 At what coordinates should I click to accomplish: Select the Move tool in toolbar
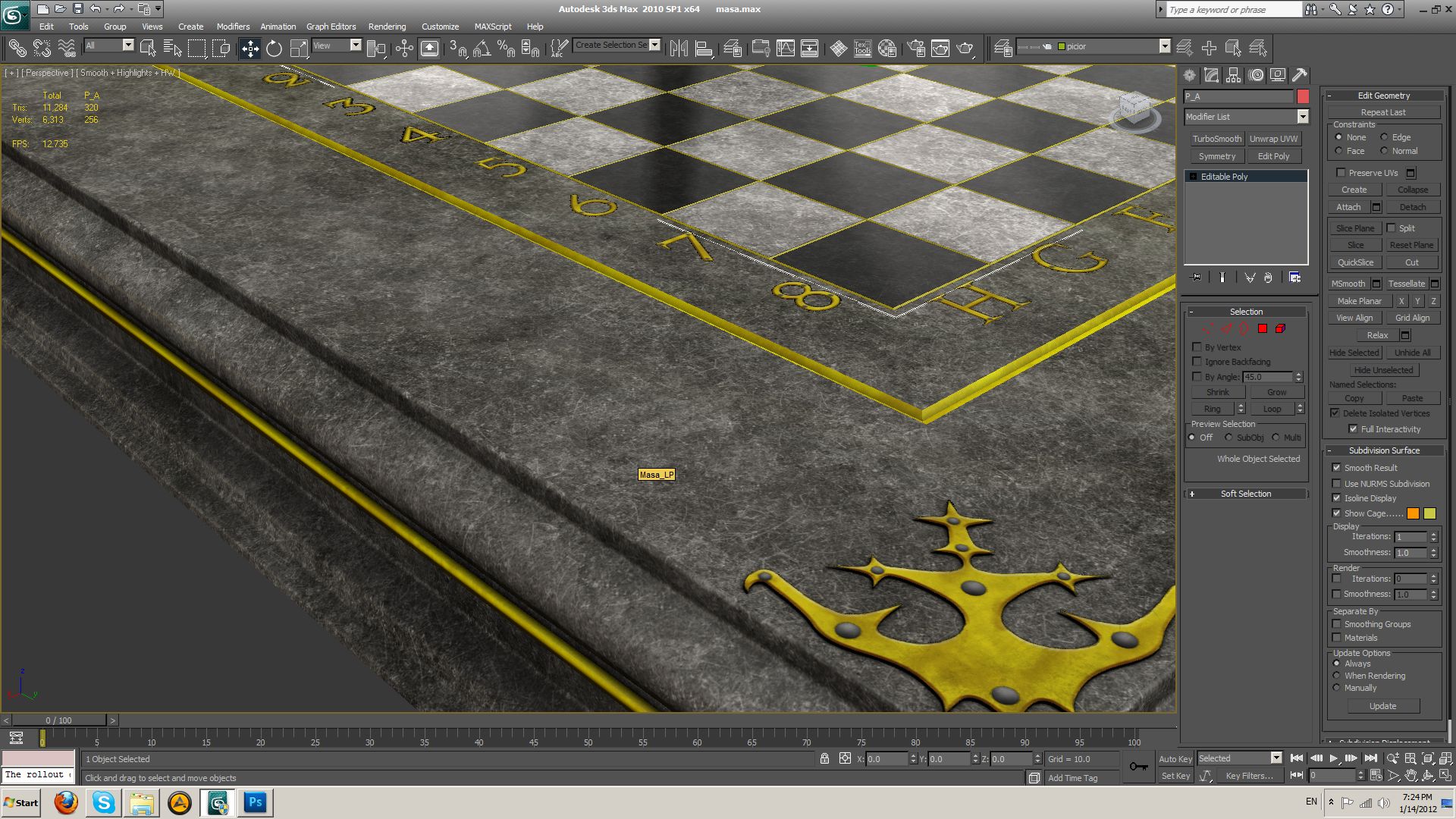point(249,49)
